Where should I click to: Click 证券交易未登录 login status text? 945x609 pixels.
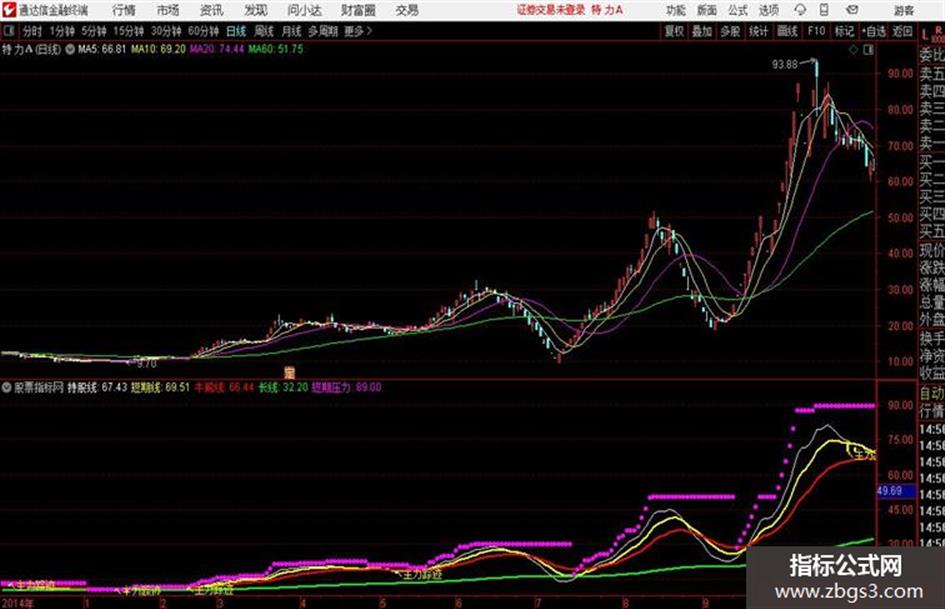click(x=551, y=10)
